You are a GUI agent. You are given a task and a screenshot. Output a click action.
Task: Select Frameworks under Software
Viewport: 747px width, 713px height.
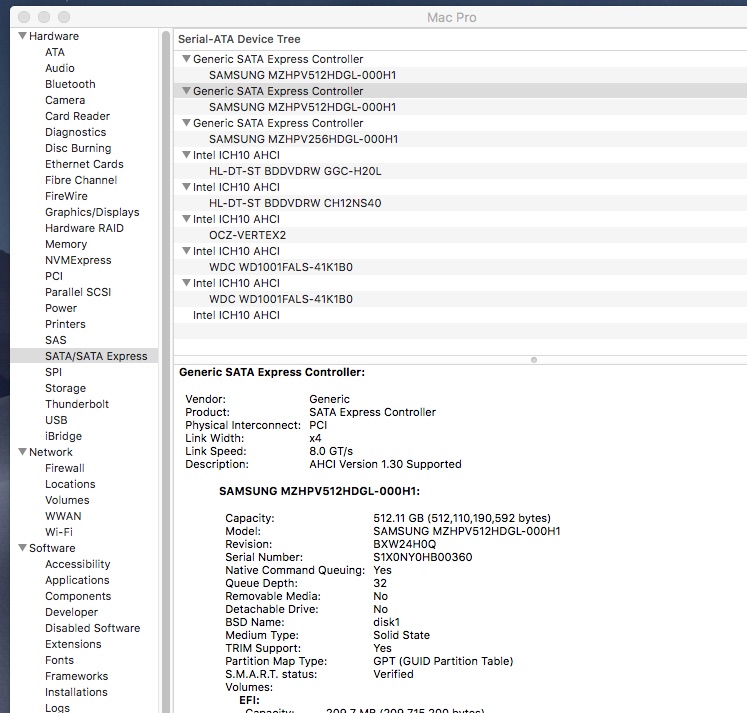click(76, 676)
